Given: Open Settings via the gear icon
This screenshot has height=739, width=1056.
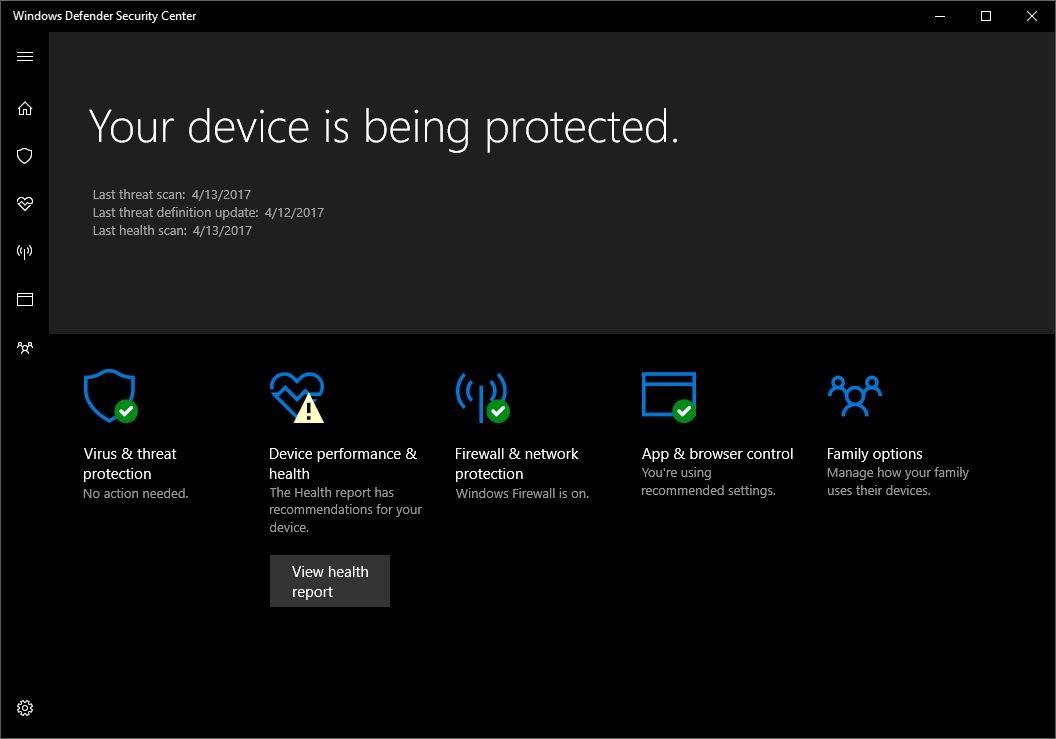Looking at the screenshot, I should (x=25, y=708).
